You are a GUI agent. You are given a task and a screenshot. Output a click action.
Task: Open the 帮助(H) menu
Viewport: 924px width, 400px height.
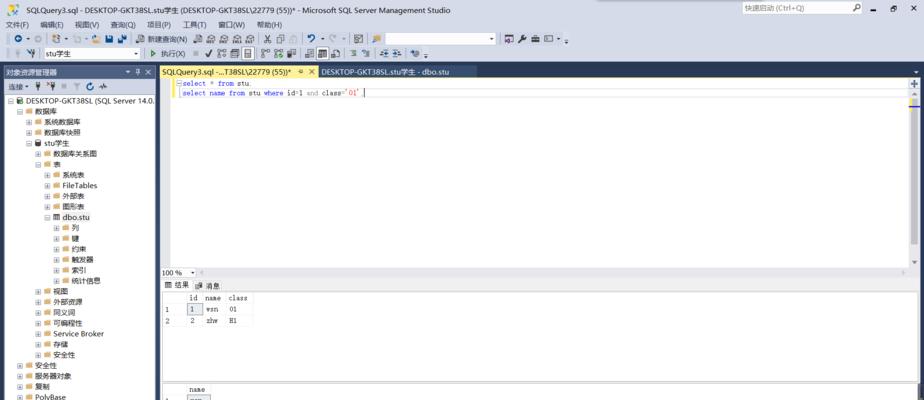click(269, 25)
